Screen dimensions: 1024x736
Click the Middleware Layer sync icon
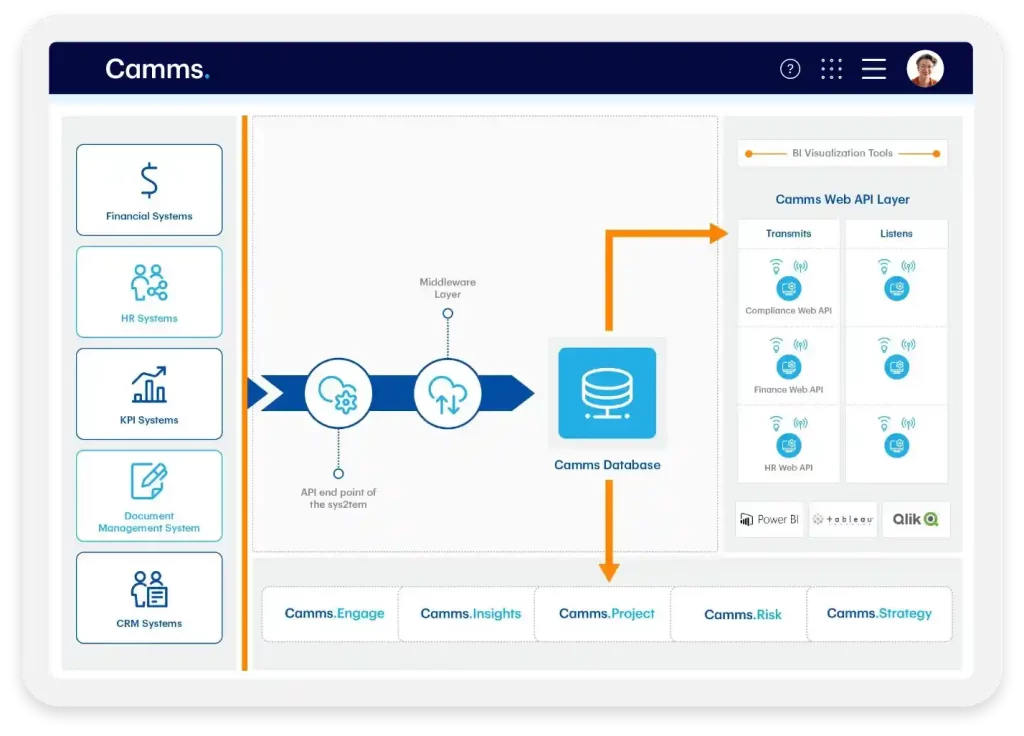(x=447, y=393)
